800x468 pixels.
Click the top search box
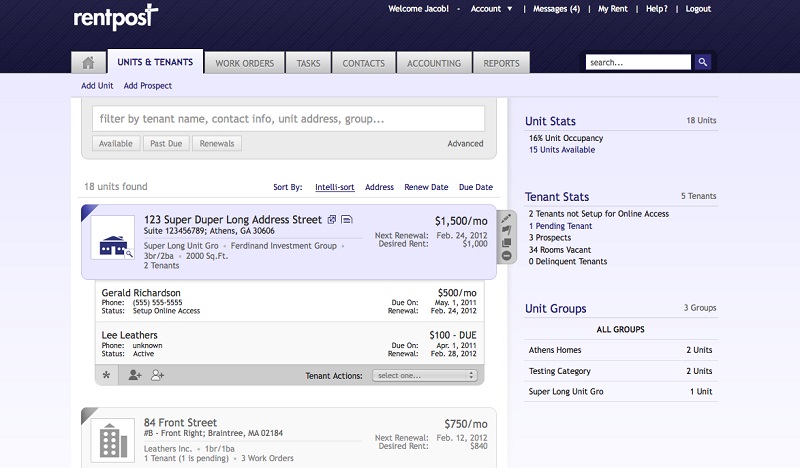638,62
